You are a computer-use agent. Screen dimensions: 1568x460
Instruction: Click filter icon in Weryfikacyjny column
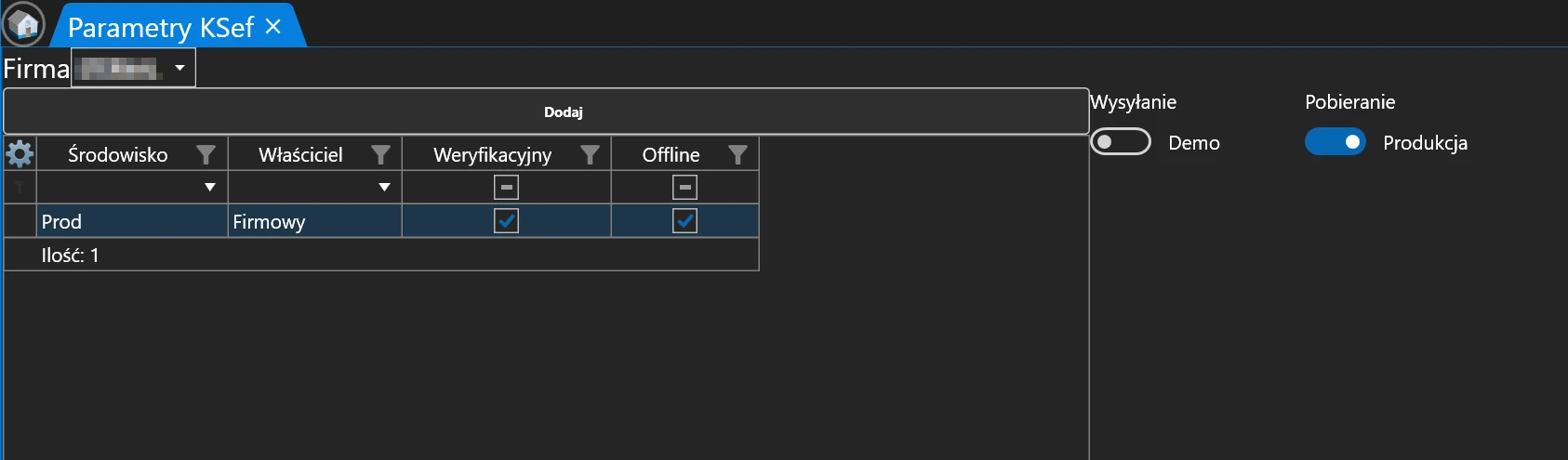click(590, 154)
